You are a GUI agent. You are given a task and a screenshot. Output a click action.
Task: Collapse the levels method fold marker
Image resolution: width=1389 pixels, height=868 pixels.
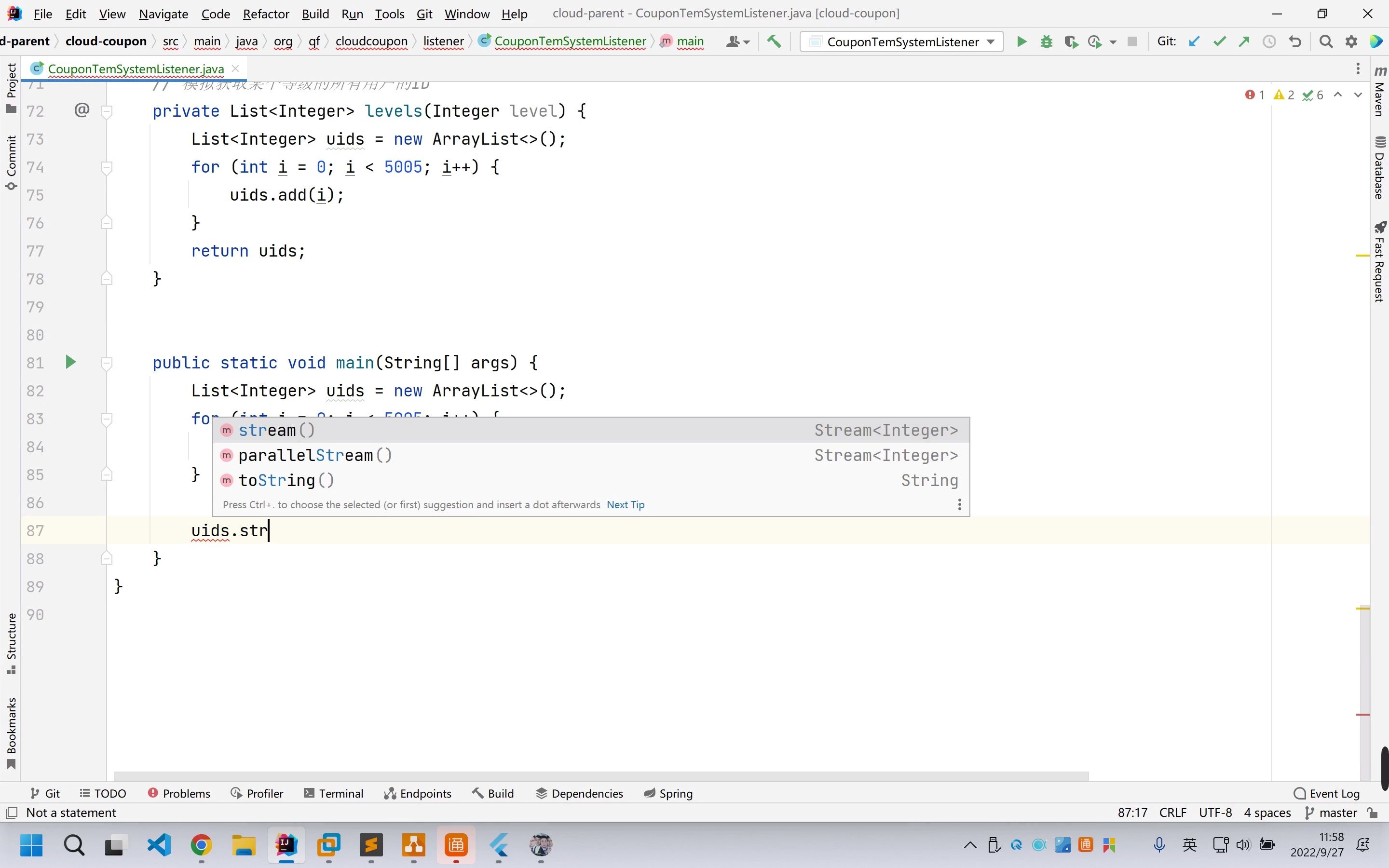pyautogui.click(x=106, y=111)
